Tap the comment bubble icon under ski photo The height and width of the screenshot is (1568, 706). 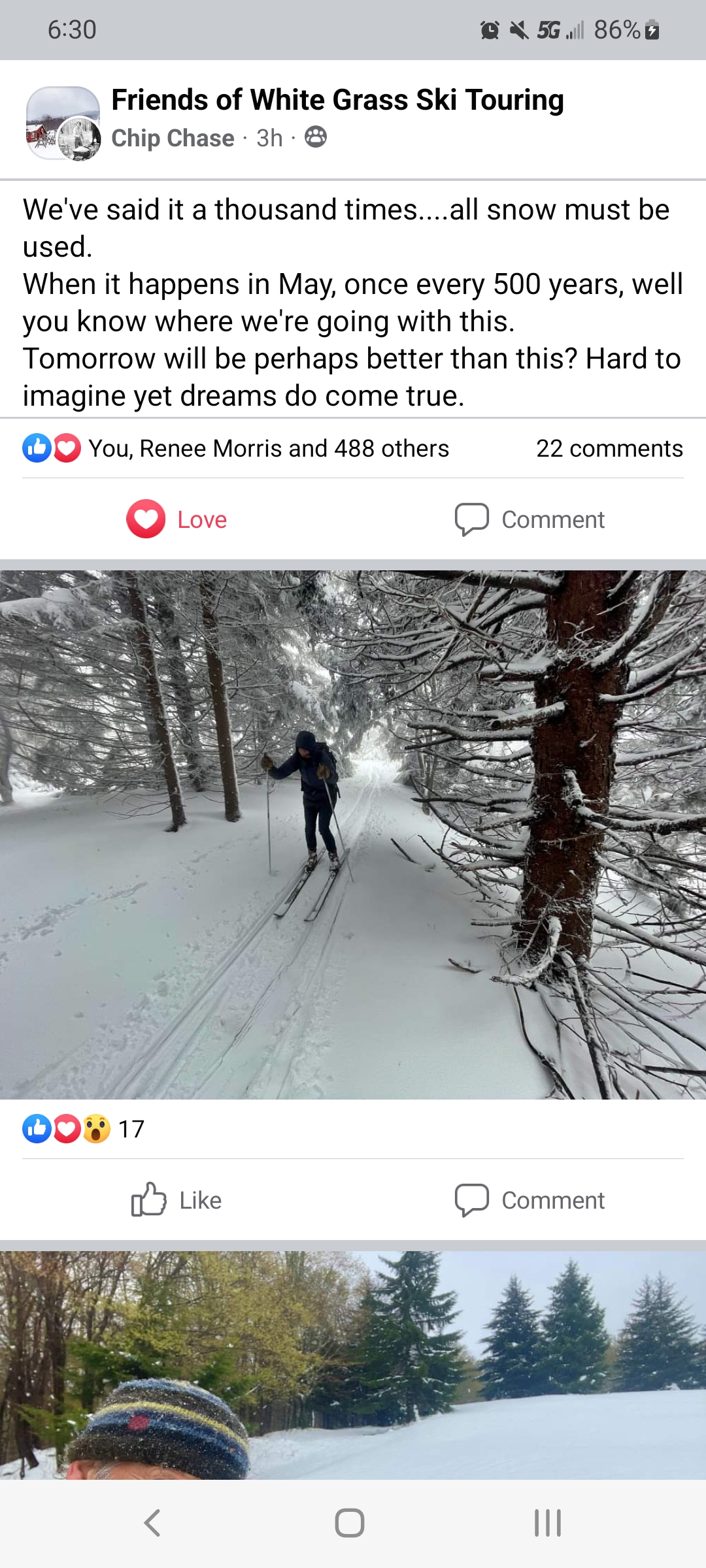[x=471, y=1201]
